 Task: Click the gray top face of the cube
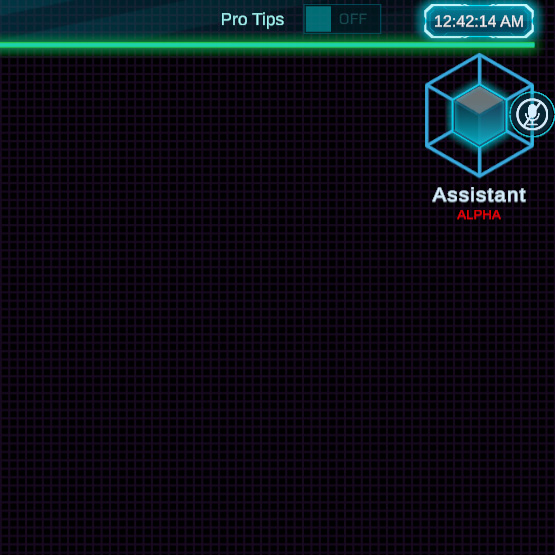(x=479, y=100)
